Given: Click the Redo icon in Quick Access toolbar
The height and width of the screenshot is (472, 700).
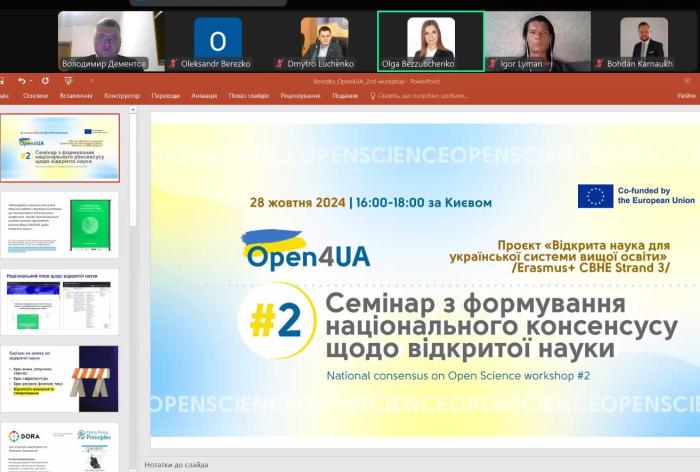Looking at the screenshot, I should click(45, 80).
